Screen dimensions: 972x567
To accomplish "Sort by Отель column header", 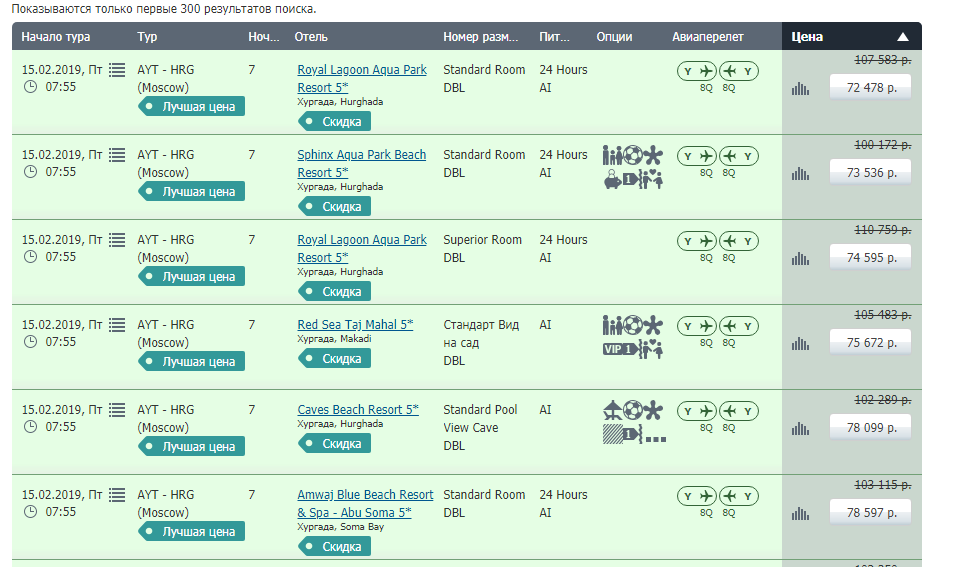I will click(x=311, y=37).
